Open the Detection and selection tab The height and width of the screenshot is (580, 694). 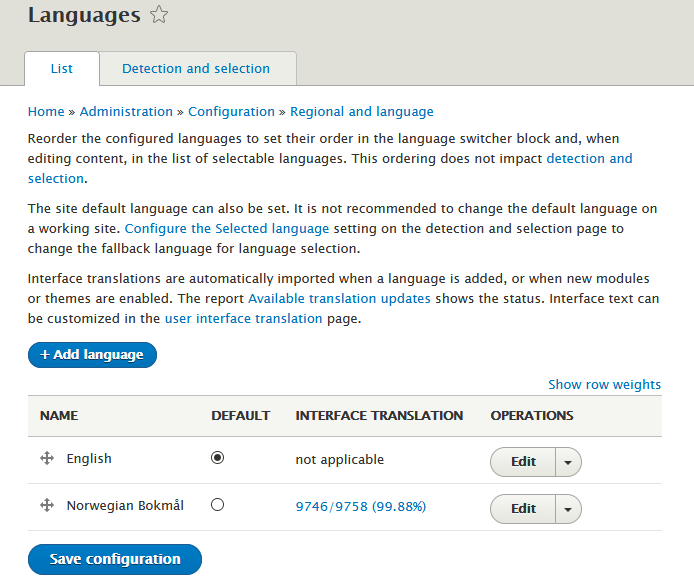(x=196, y=69)
